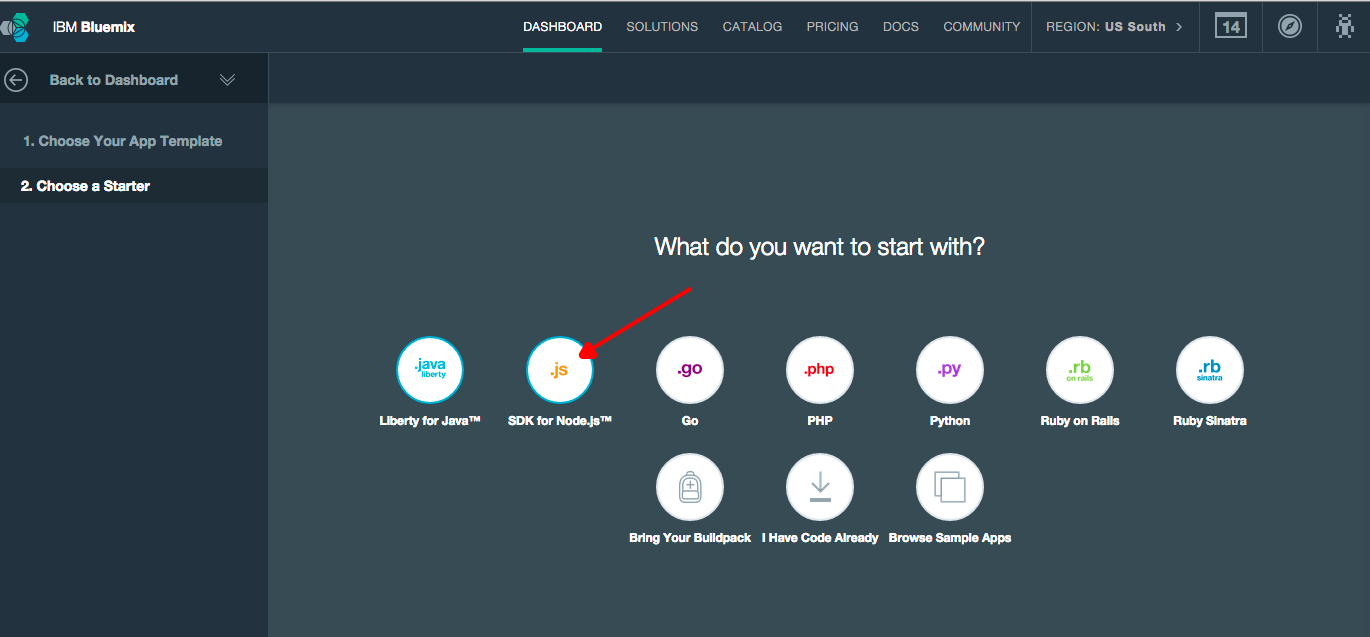The width and height of the screenshot is (1370, 637).
Task: Click the IBM Bluemix hexagon logo
Action: pos(15,27)
